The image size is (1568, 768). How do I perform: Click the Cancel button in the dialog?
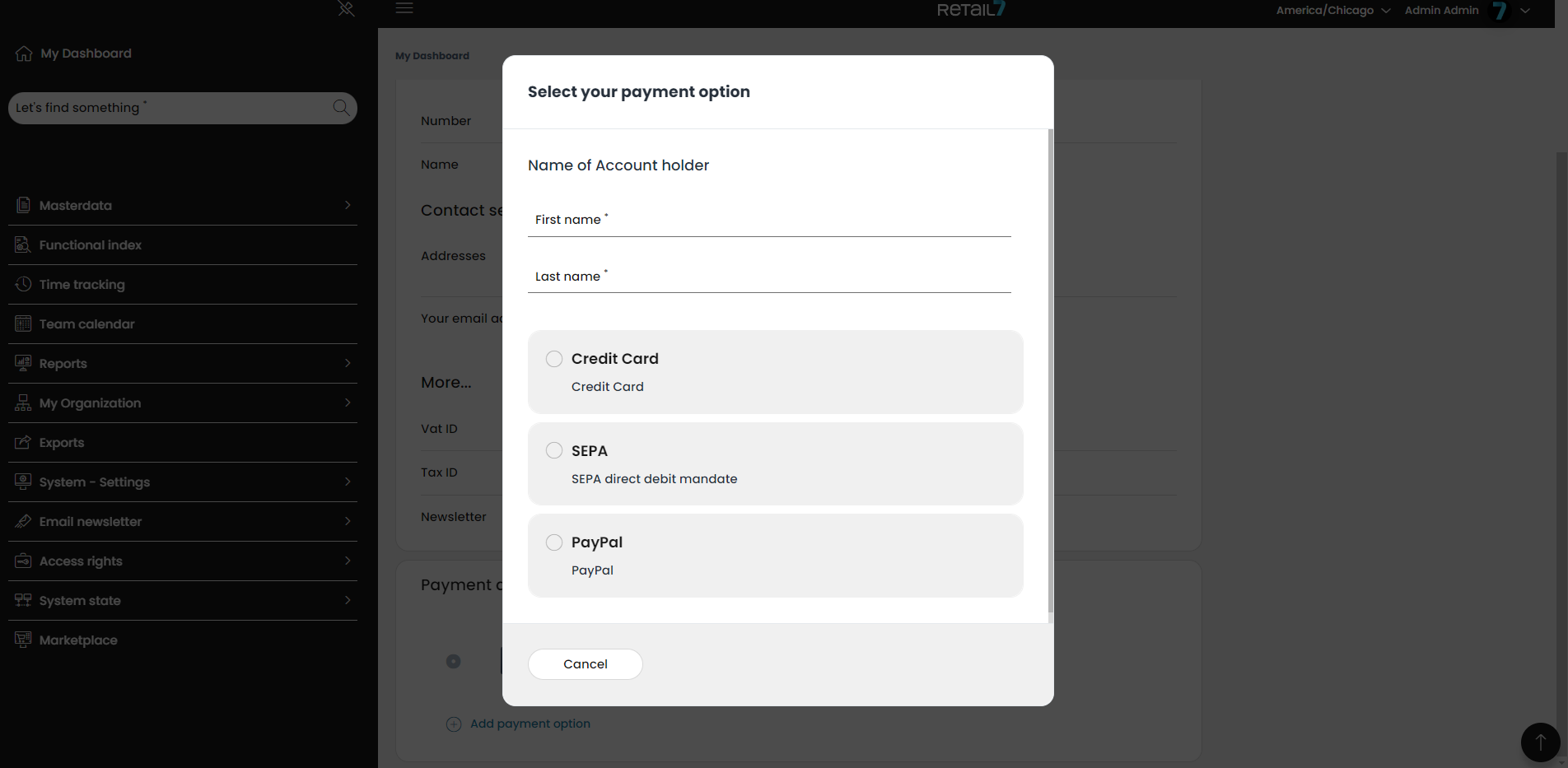tap(585, 664)
